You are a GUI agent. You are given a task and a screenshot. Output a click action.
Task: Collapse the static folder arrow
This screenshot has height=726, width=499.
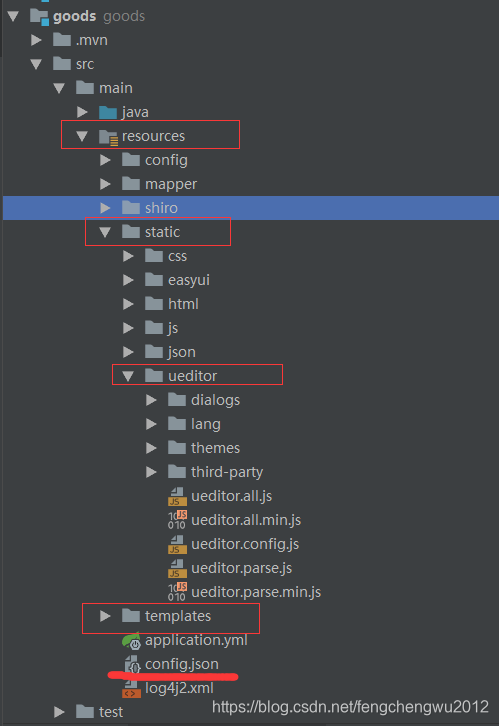tap(106, 232)
